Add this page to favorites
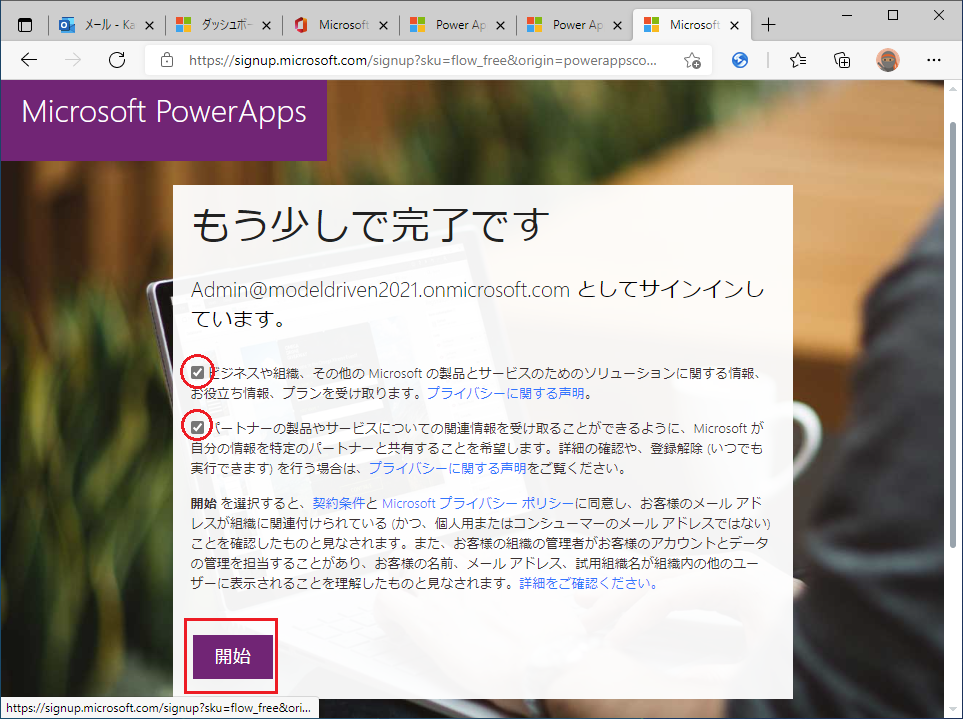 (x=692, y=60)
